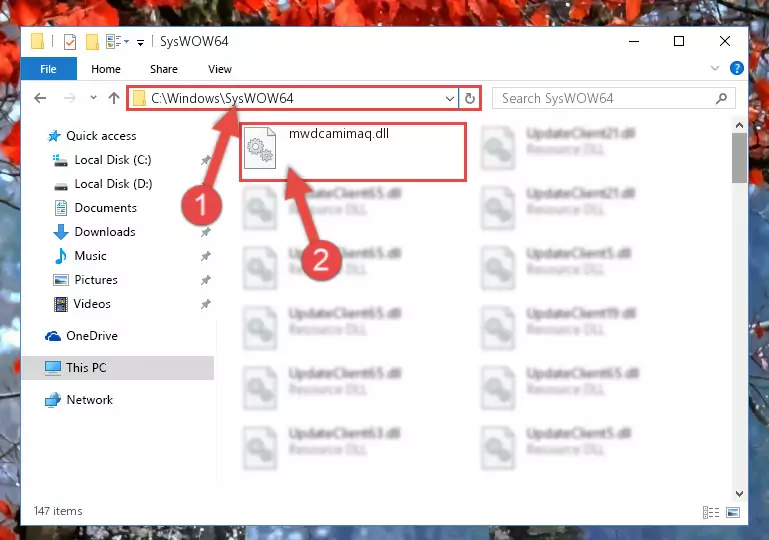Maximize the SysWOW64 window

[679, 41]
